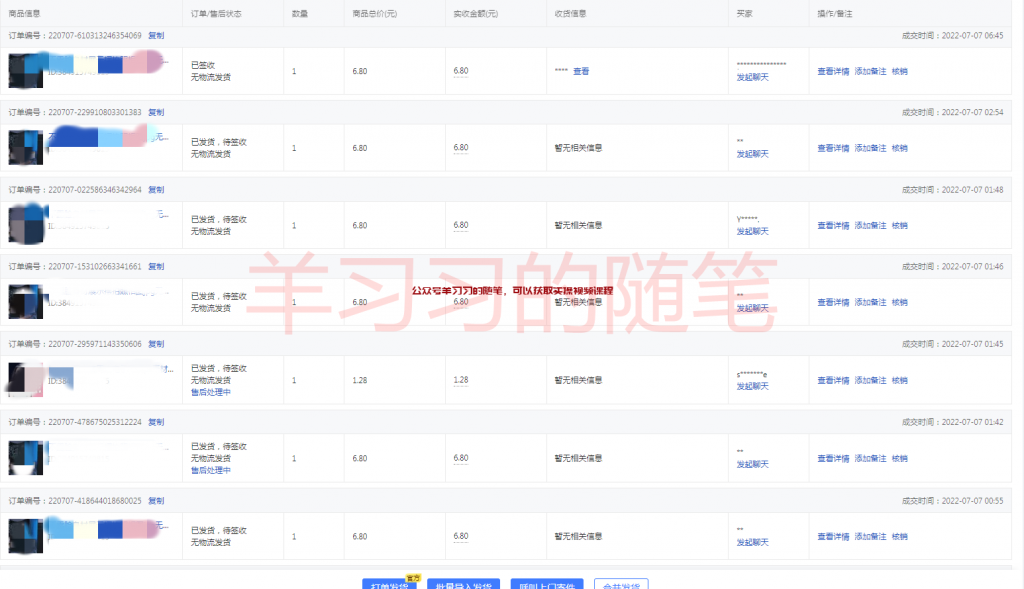This screenshot has height=589, width=1024.
Task: Click 核销 for order ending in 342964
Action: click(900, 225)
